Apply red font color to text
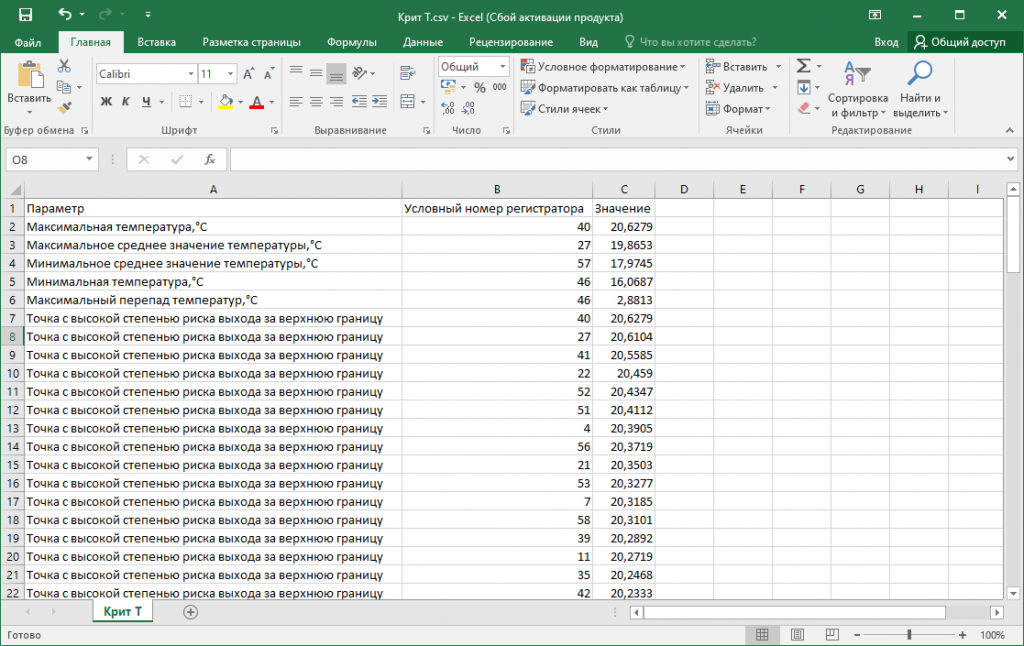The image size is (1024, 646). (x=257, y=102)
